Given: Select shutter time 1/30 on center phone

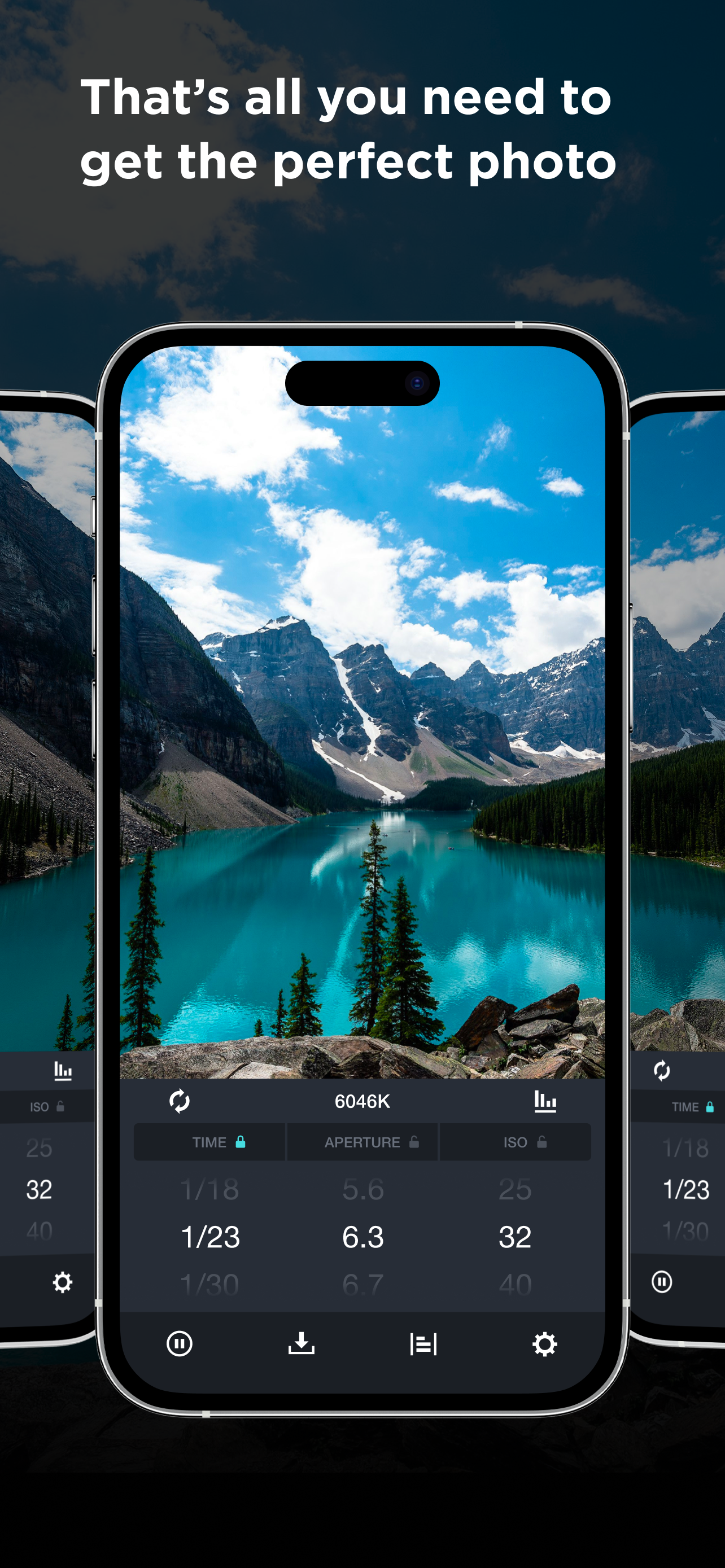Looking at the screenshot, I should coord(210,1284).
